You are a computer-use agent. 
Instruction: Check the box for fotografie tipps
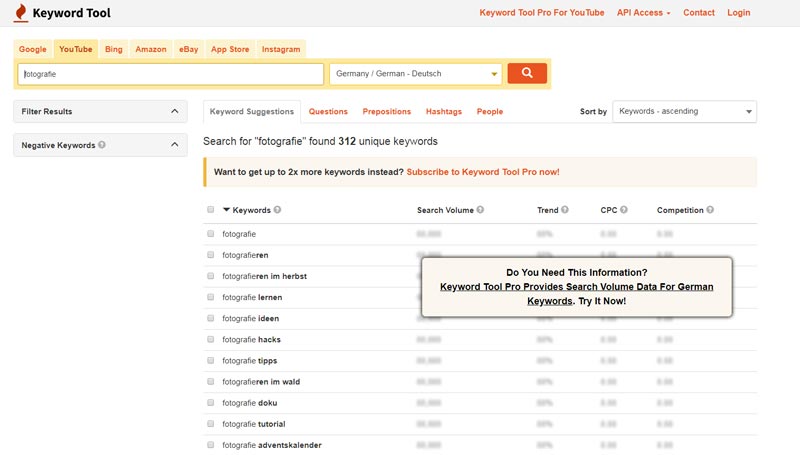click(x=211, y=361)
